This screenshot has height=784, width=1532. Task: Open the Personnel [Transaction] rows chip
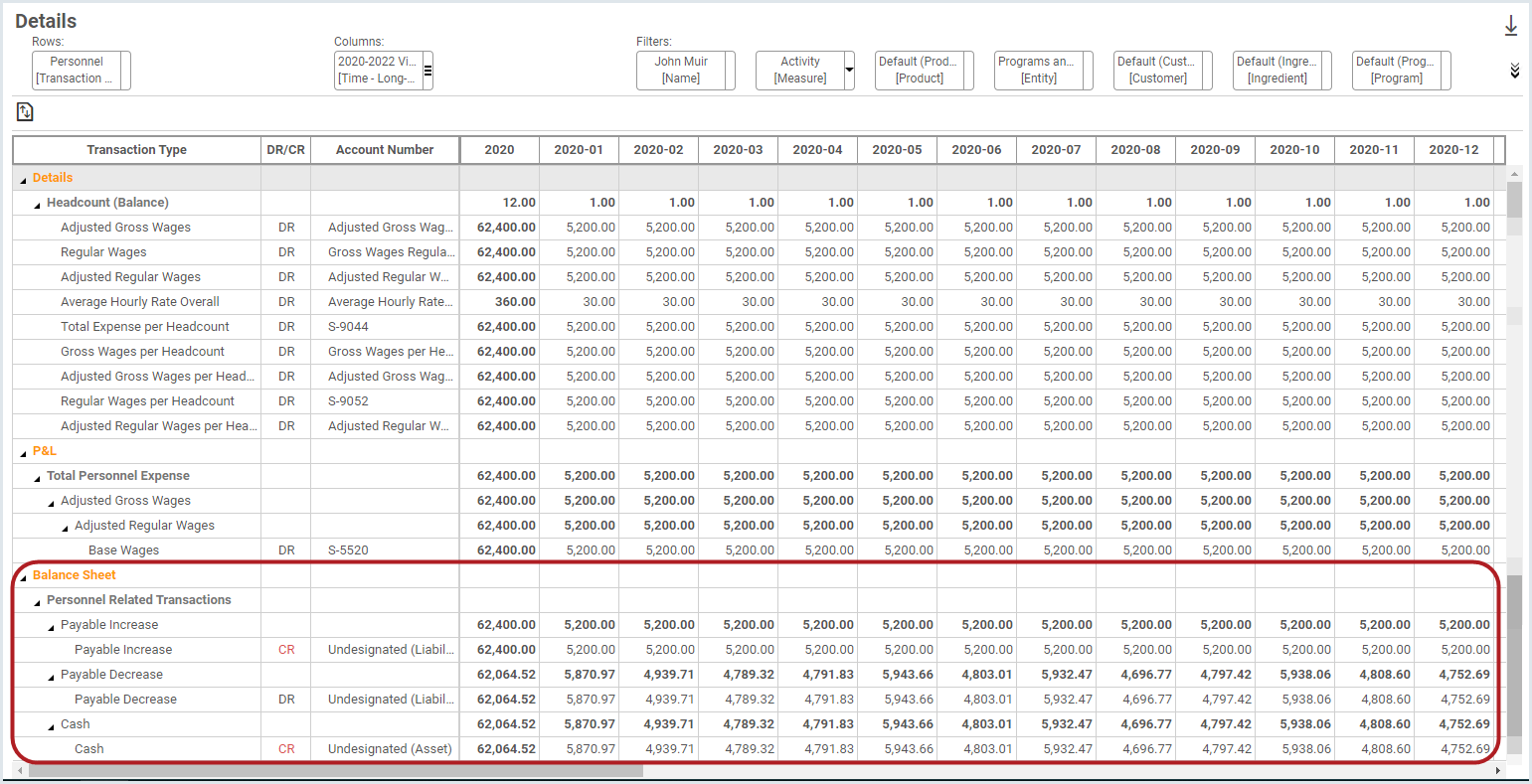coord(82,71)
